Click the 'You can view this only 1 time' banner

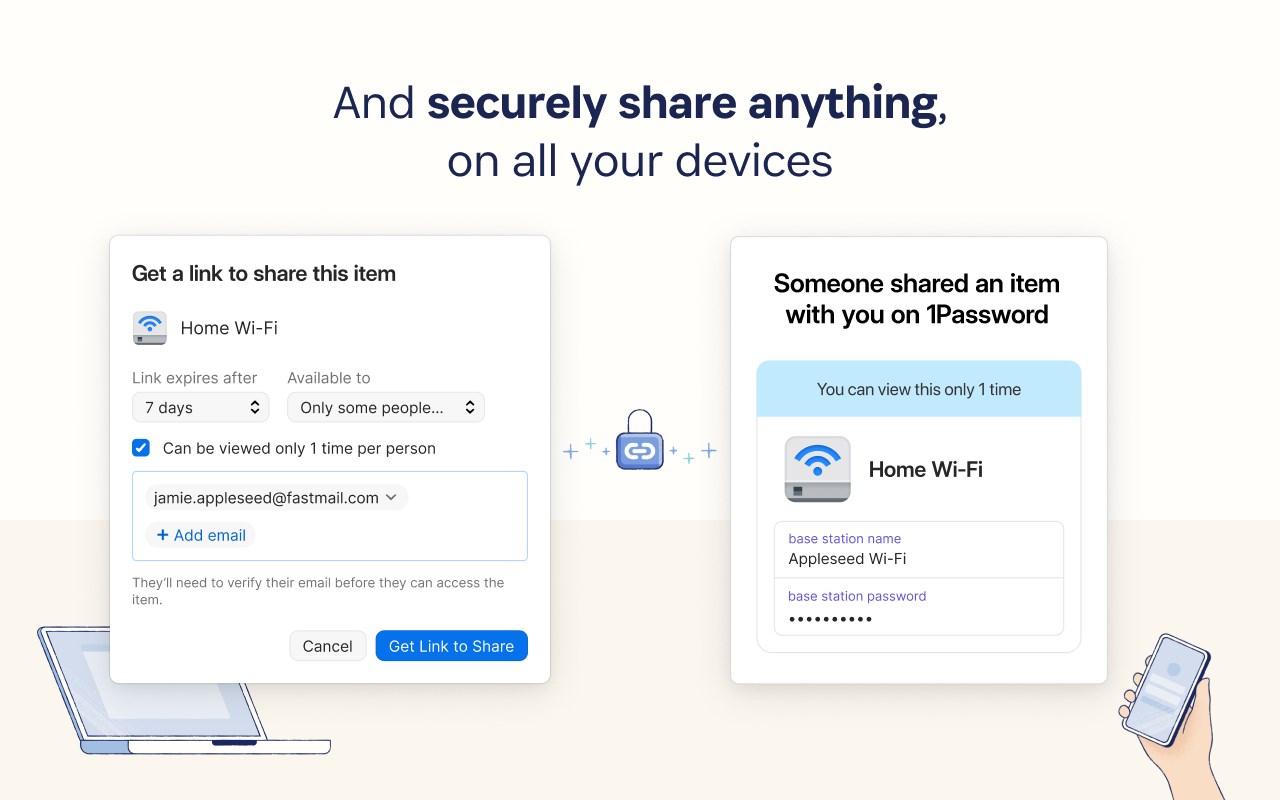point(918,389)
